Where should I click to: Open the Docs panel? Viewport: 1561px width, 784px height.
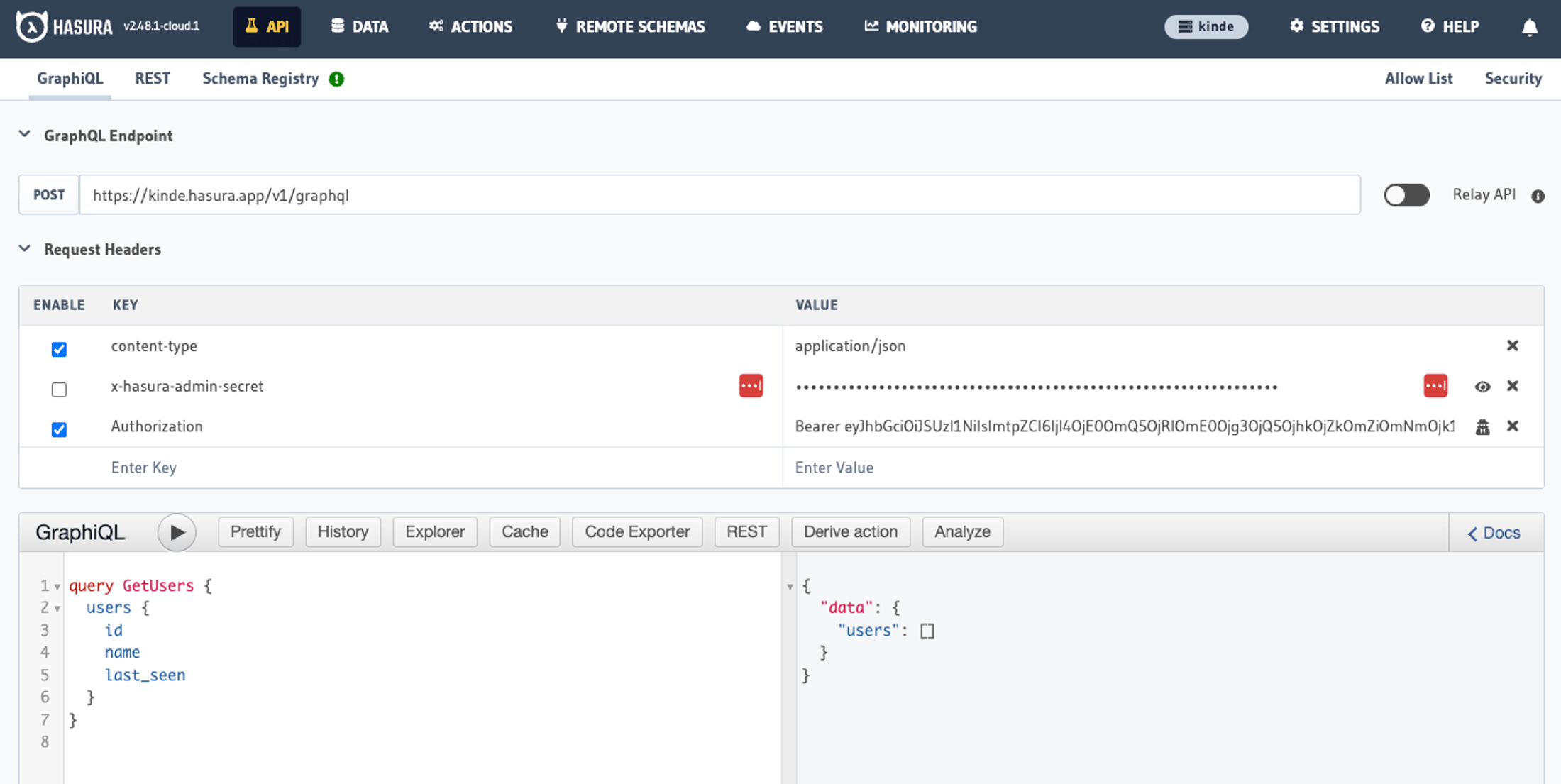coord(1492,532)
